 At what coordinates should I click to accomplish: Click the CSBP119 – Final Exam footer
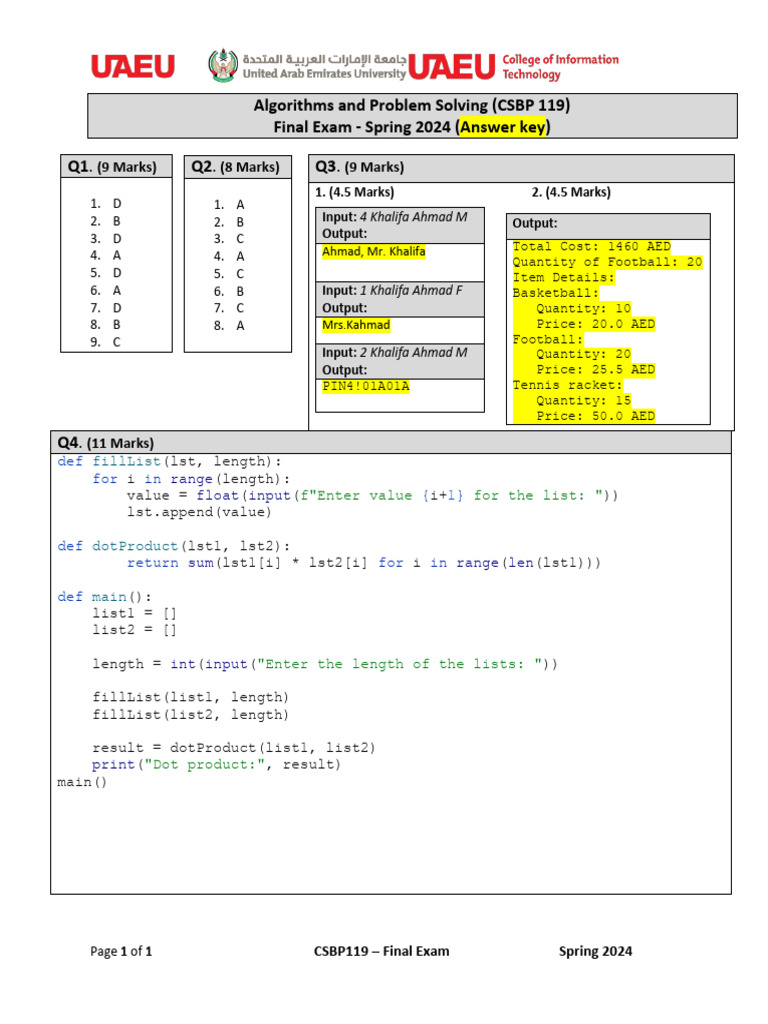pos(381,952)
